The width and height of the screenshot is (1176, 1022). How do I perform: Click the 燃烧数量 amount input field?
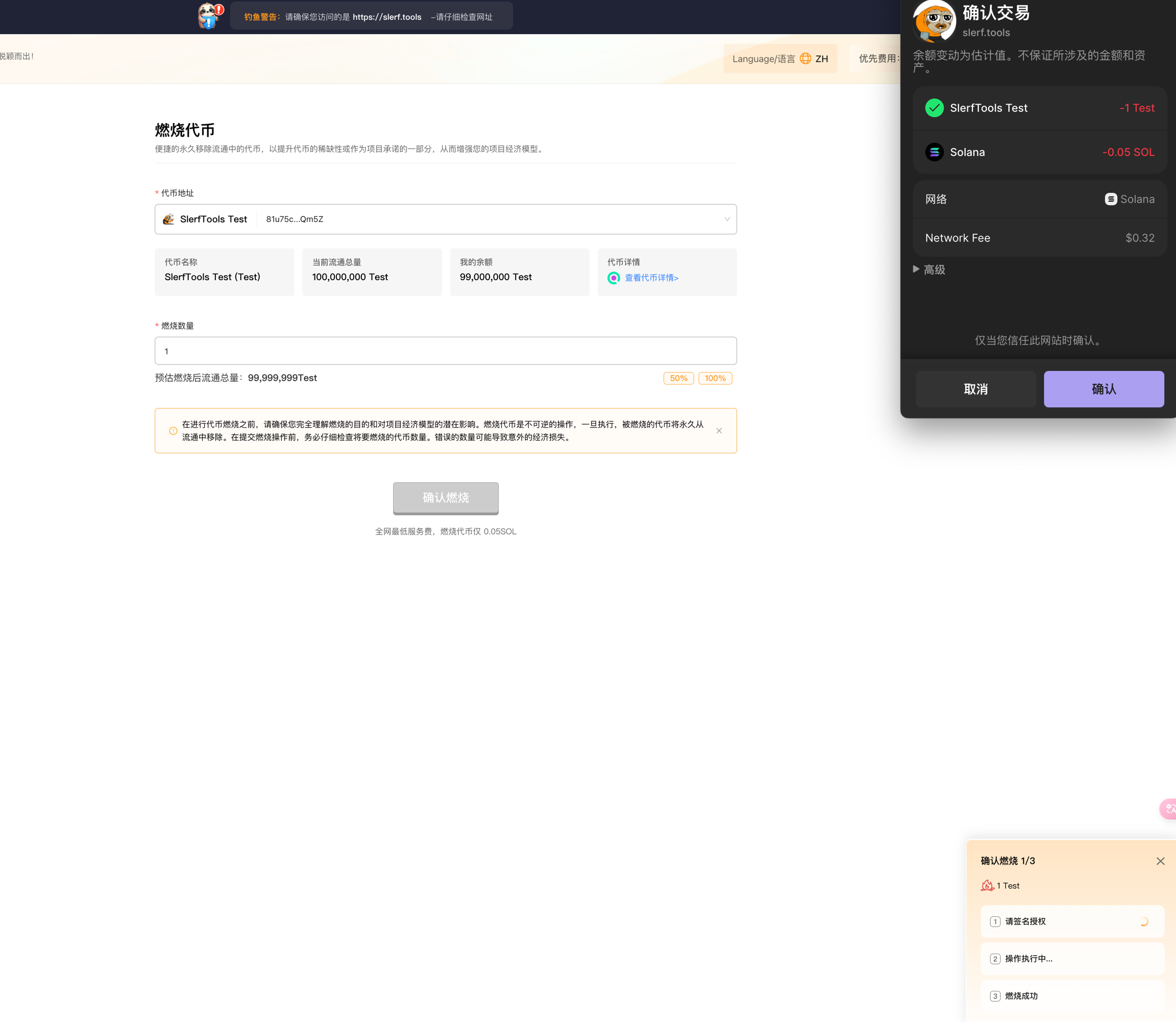coord(445,351)
